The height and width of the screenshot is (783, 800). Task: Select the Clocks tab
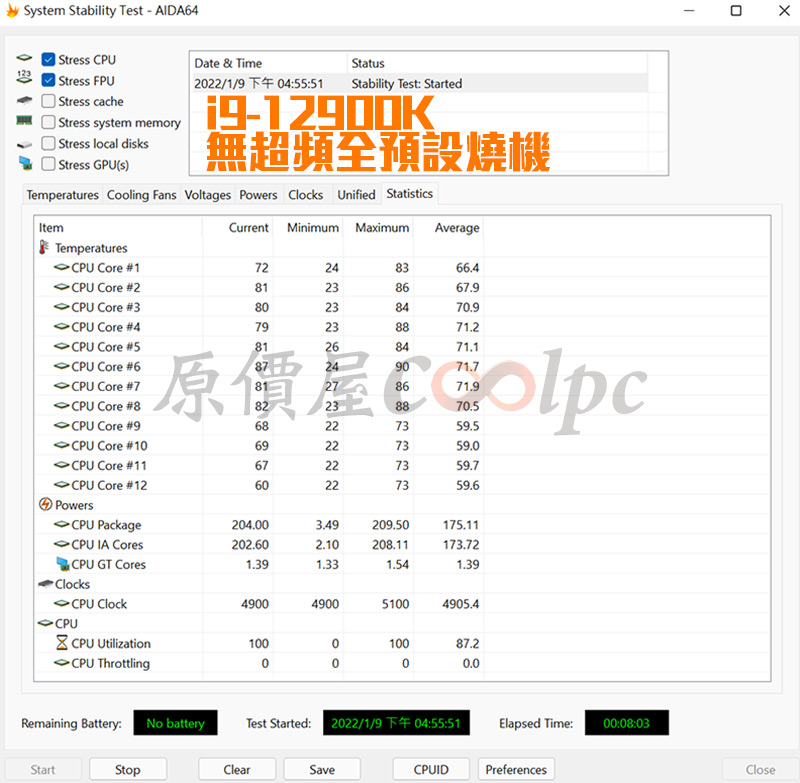pos(306,195)
